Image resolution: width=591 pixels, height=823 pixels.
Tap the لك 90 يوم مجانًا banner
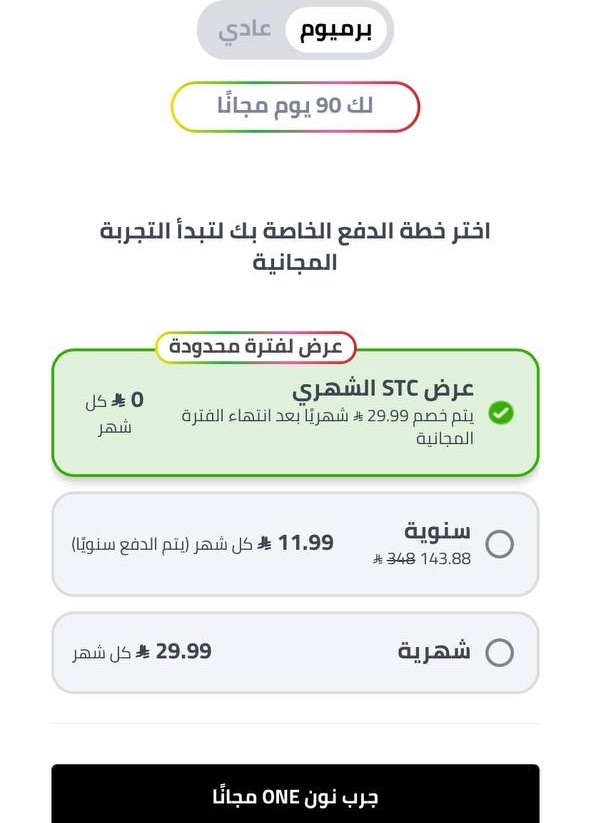[x=295, y=106]
